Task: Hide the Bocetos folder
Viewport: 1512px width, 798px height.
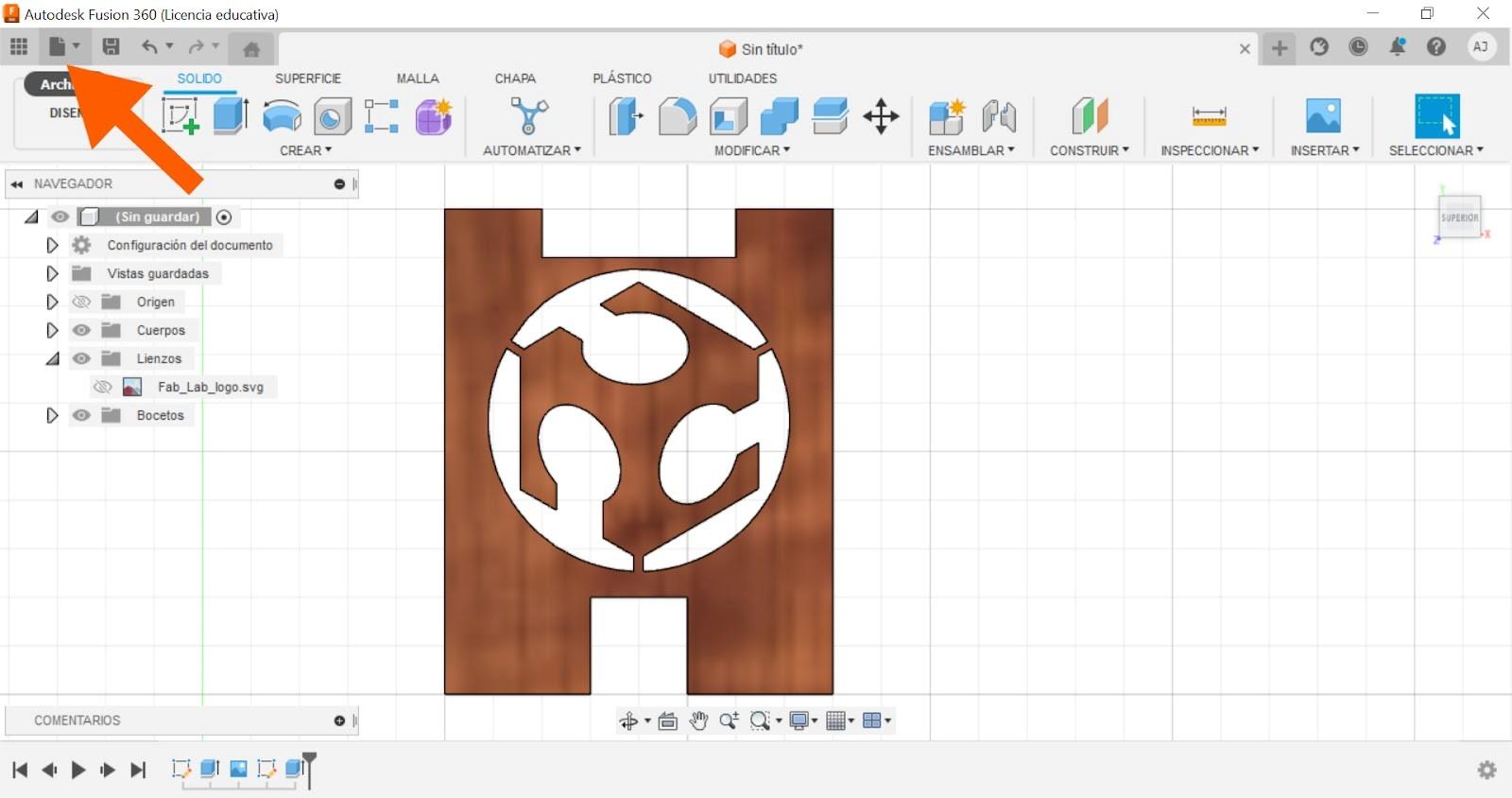Action: 81,415
